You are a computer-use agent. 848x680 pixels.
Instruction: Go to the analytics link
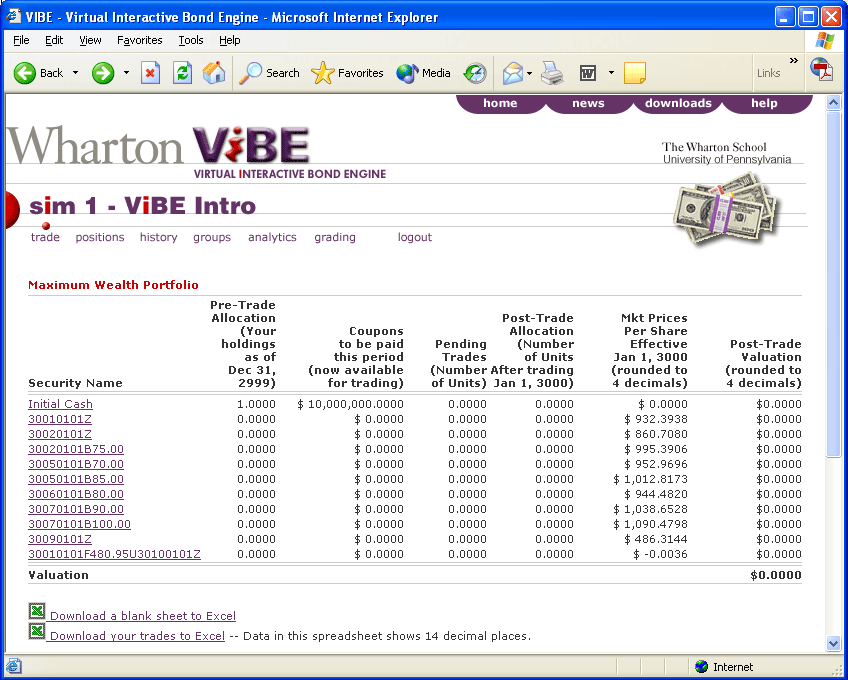point(273,237)
